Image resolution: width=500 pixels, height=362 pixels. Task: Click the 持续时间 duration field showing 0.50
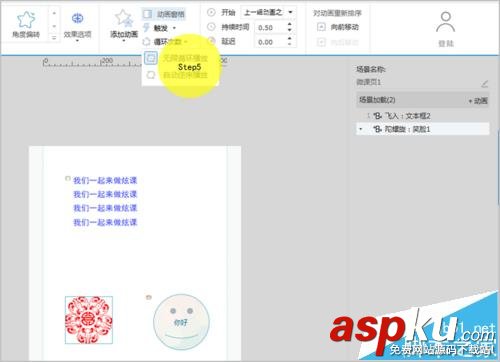[271, 28]
